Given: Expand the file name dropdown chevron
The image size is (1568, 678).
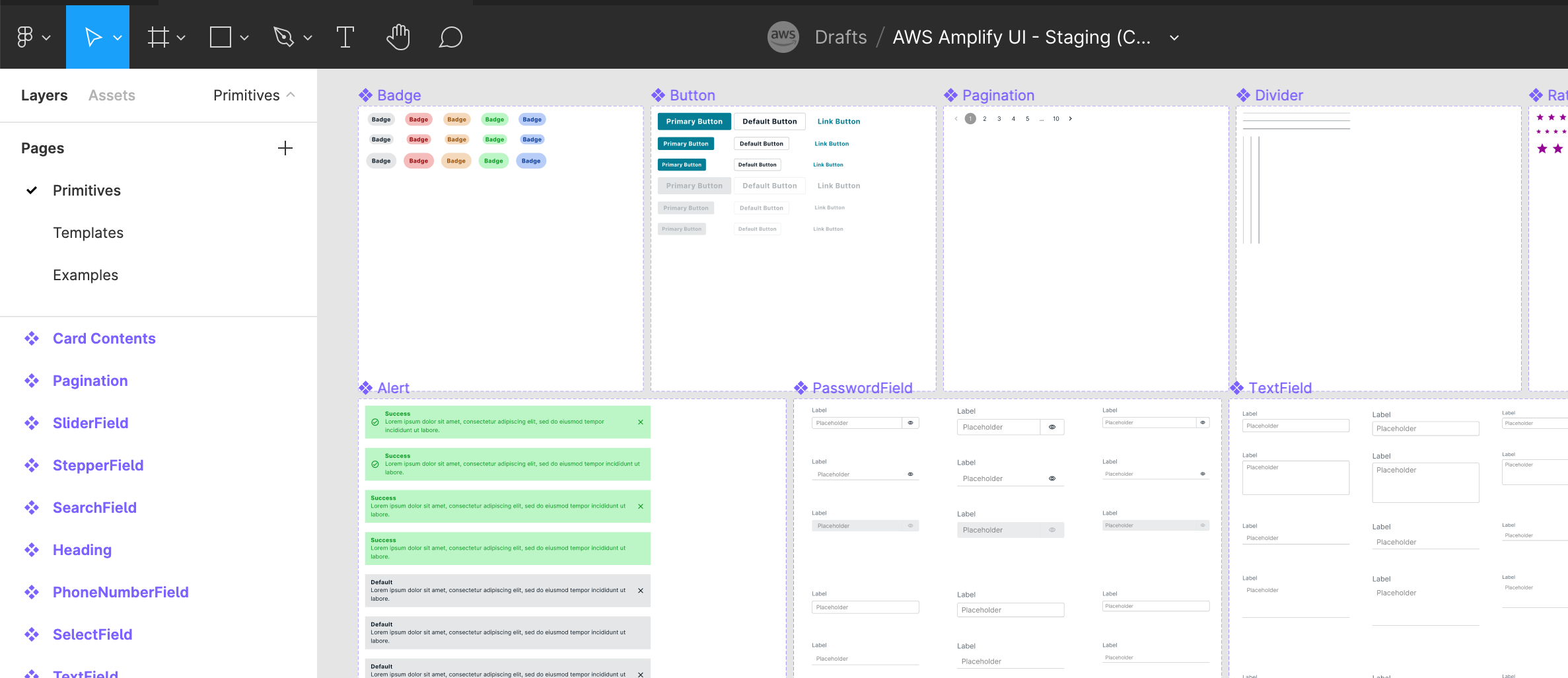Looking at the screenshot, I should point(1174,38).
